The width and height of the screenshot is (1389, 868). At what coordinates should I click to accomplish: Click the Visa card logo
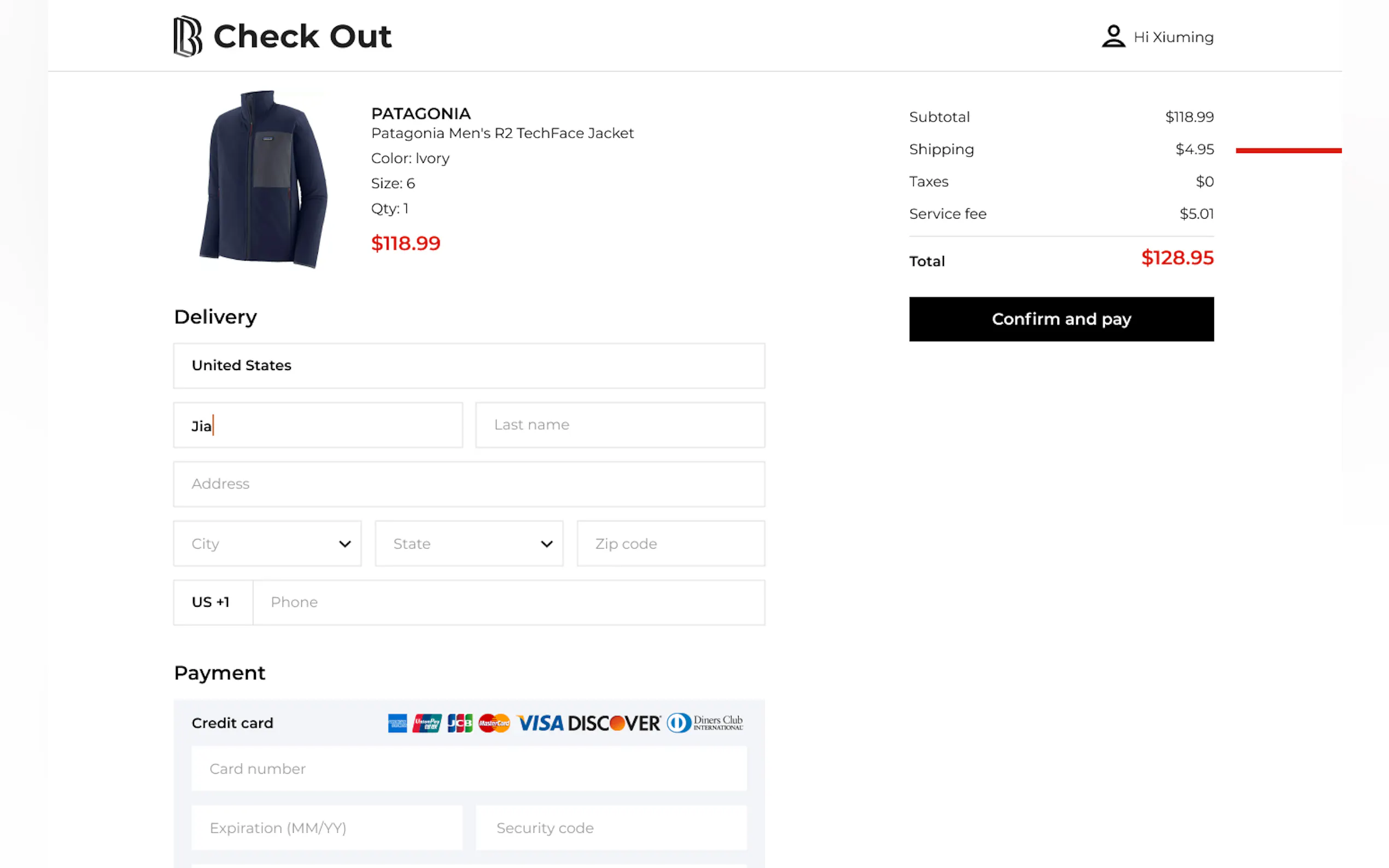point(540,723)
